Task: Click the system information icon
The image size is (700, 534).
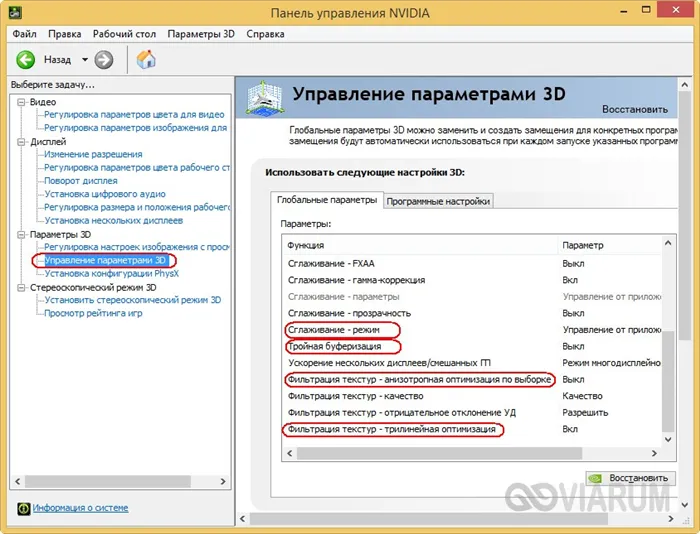Action: [24, 509]
